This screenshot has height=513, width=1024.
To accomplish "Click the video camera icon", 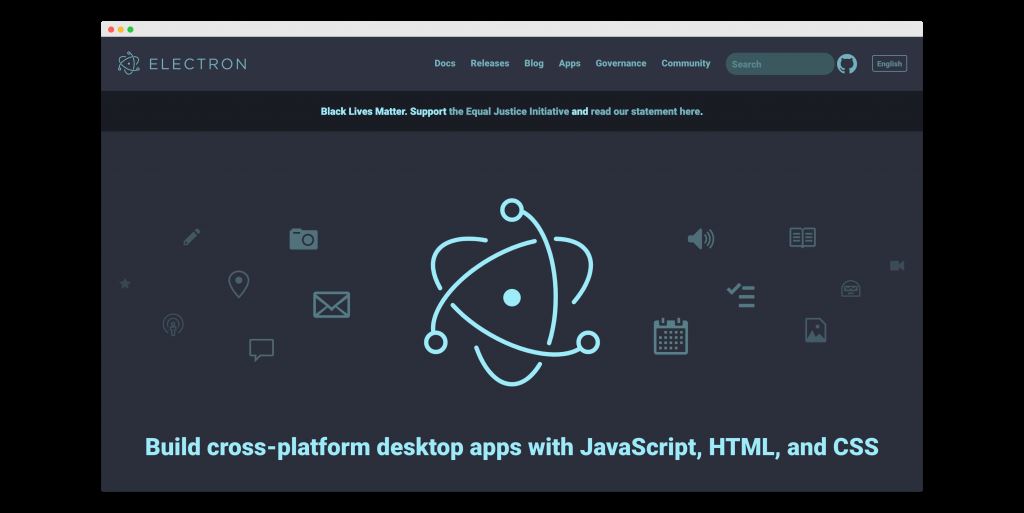I will [x=897, y=266].
